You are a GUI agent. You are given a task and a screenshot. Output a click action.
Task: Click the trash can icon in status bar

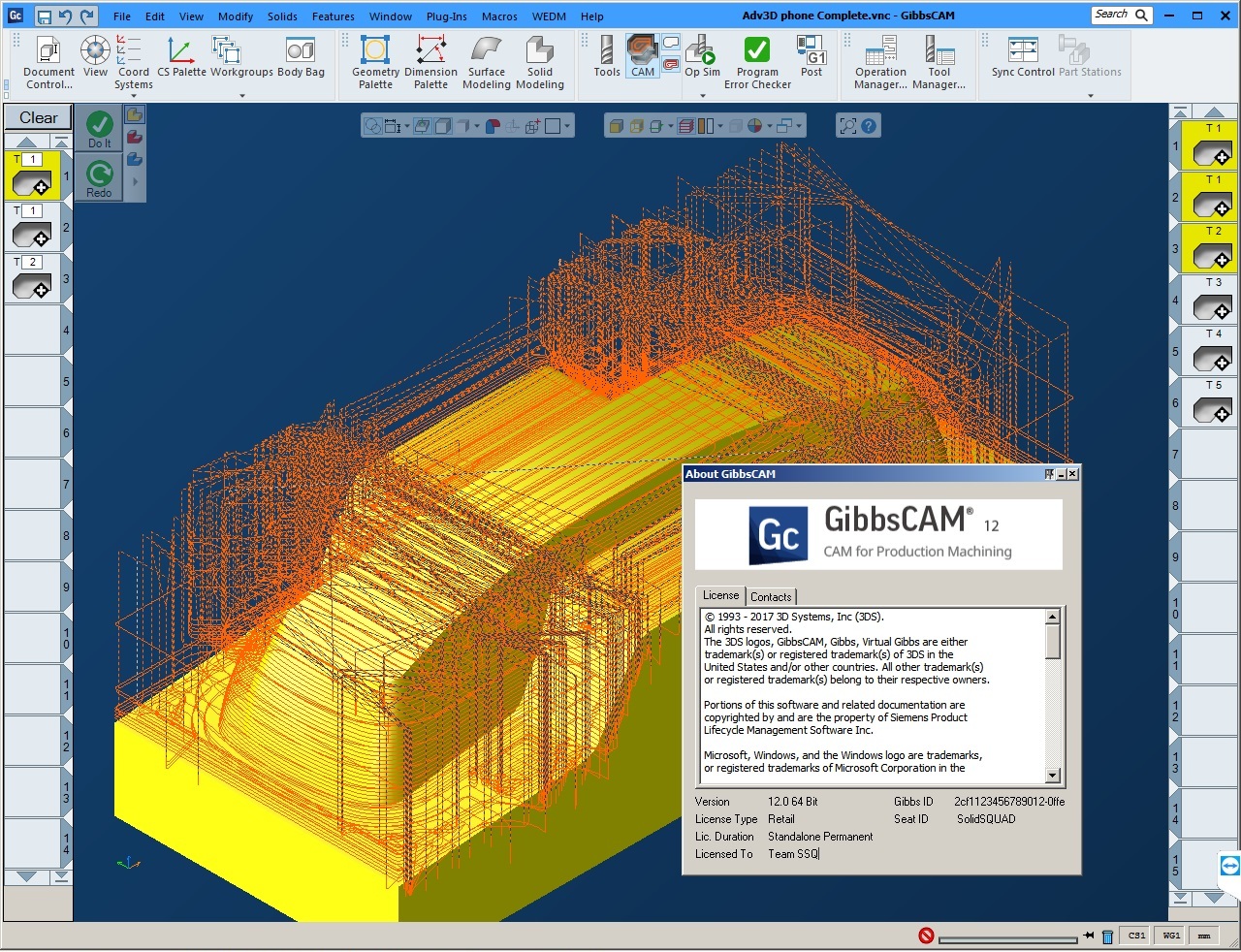[x=1107, y=936]
